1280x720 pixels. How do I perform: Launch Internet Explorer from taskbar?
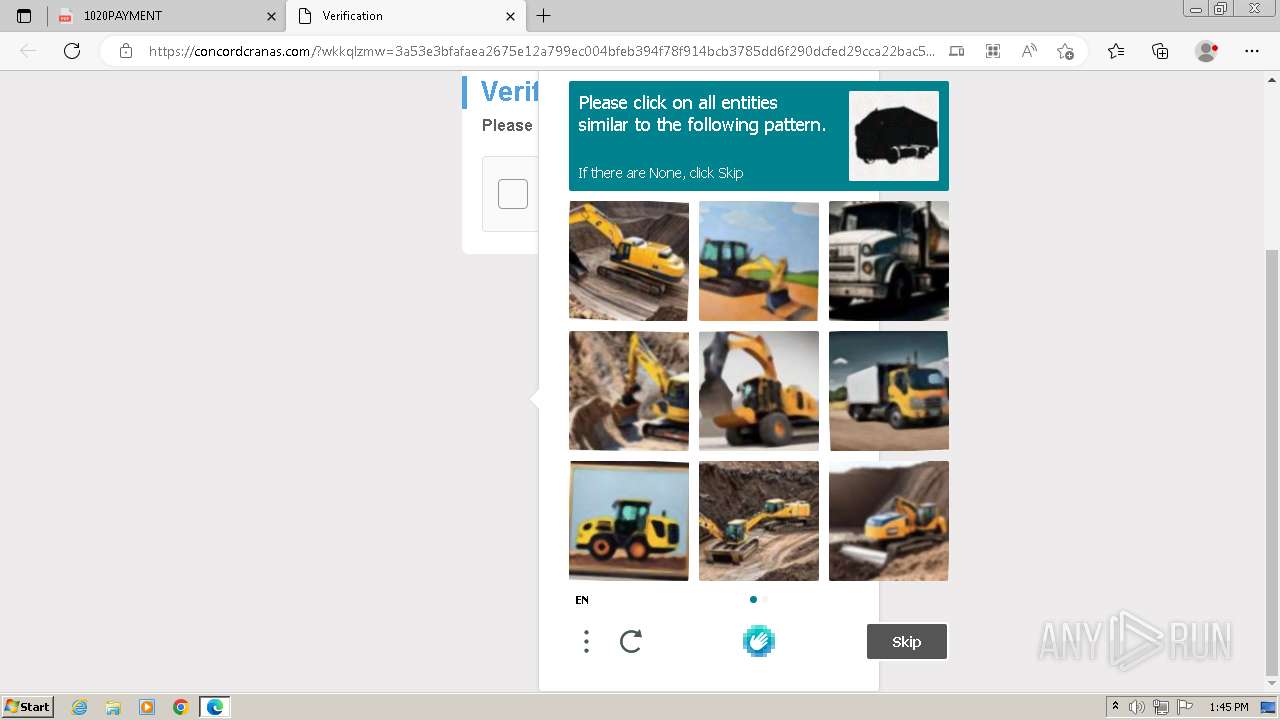pos(80,707)
